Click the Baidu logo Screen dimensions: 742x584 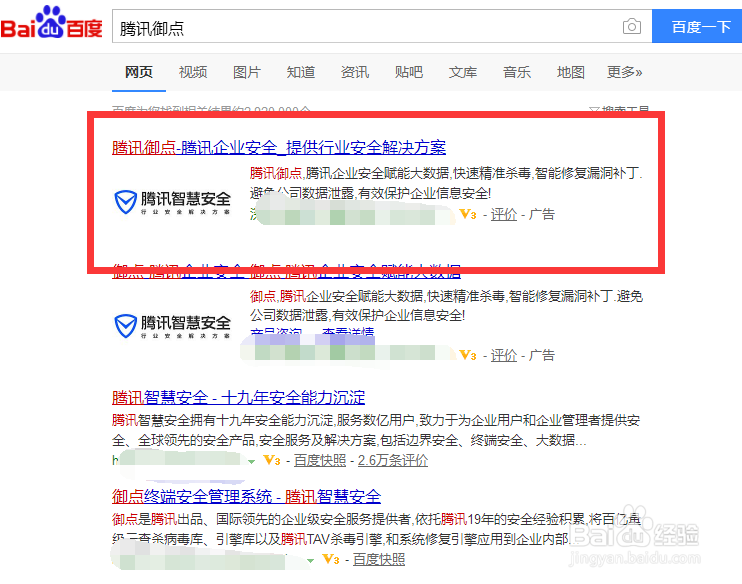[x=51, y=23]
